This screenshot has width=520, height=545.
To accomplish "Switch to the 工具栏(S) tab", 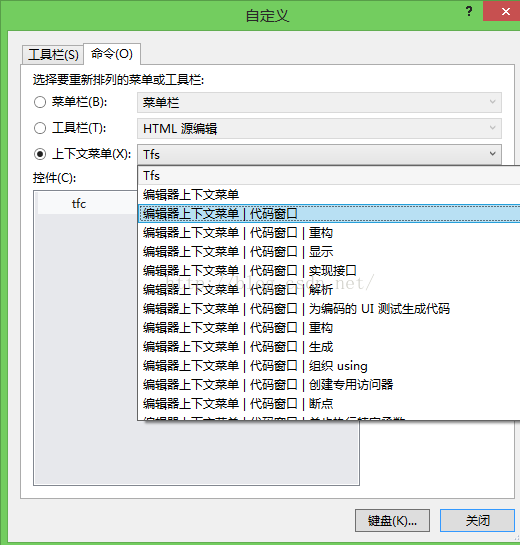I will (x=52, y=55).
